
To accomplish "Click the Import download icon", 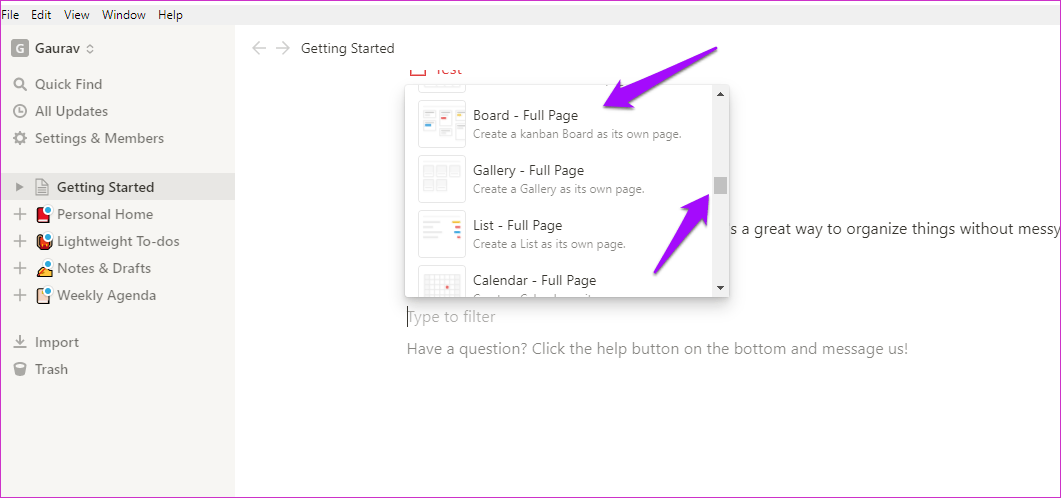I will (20, 342).
